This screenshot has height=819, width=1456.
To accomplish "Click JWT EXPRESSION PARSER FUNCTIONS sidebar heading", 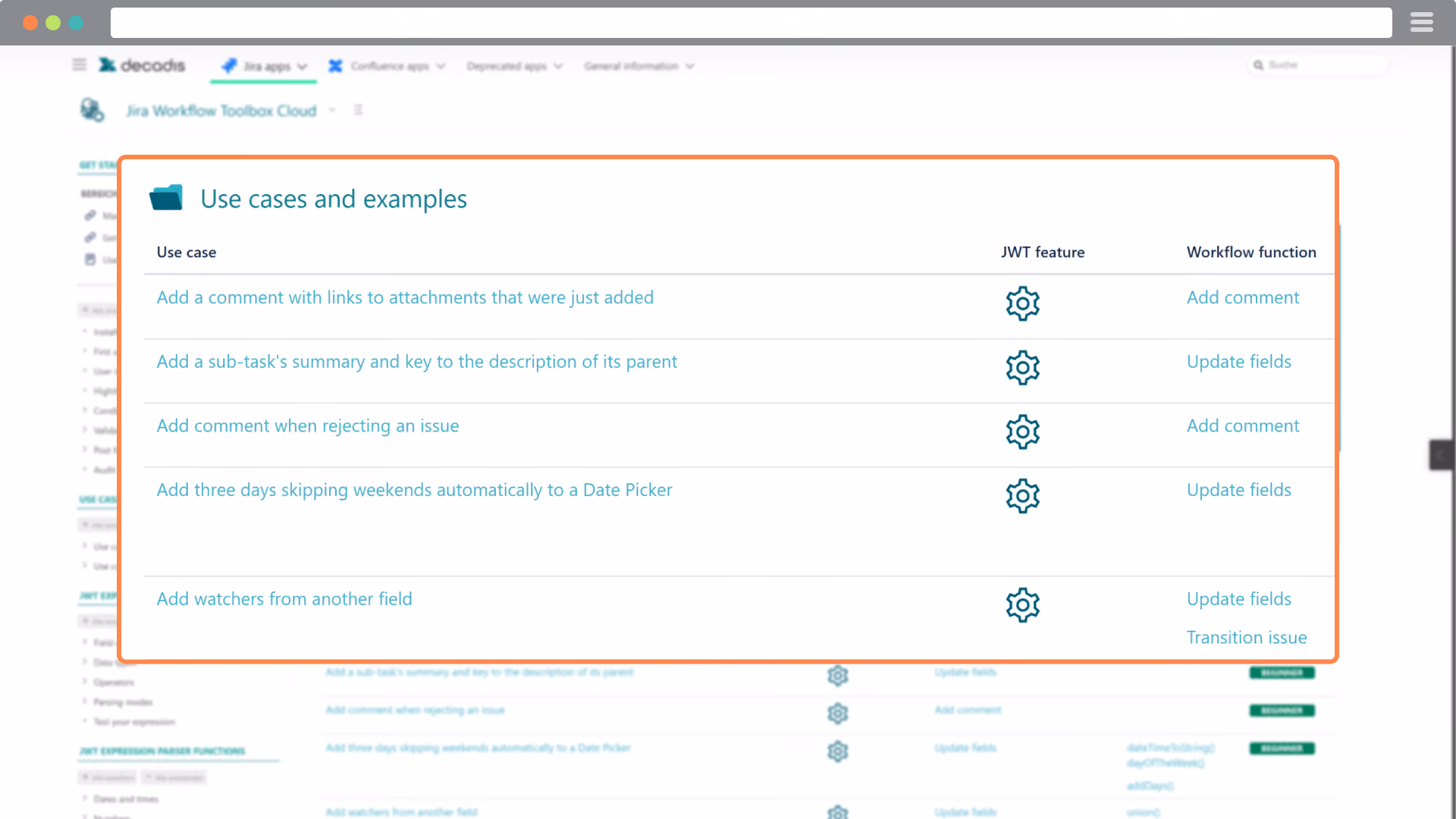I will pyautogui.click(x=162, y=751).
